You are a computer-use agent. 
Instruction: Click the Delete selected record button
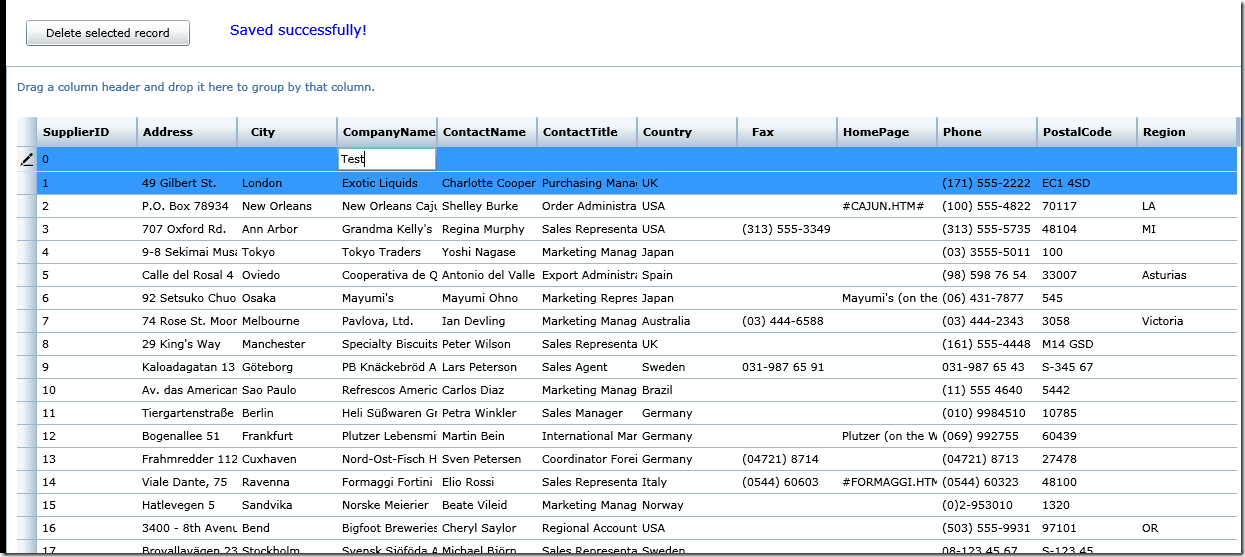[108, 33]
